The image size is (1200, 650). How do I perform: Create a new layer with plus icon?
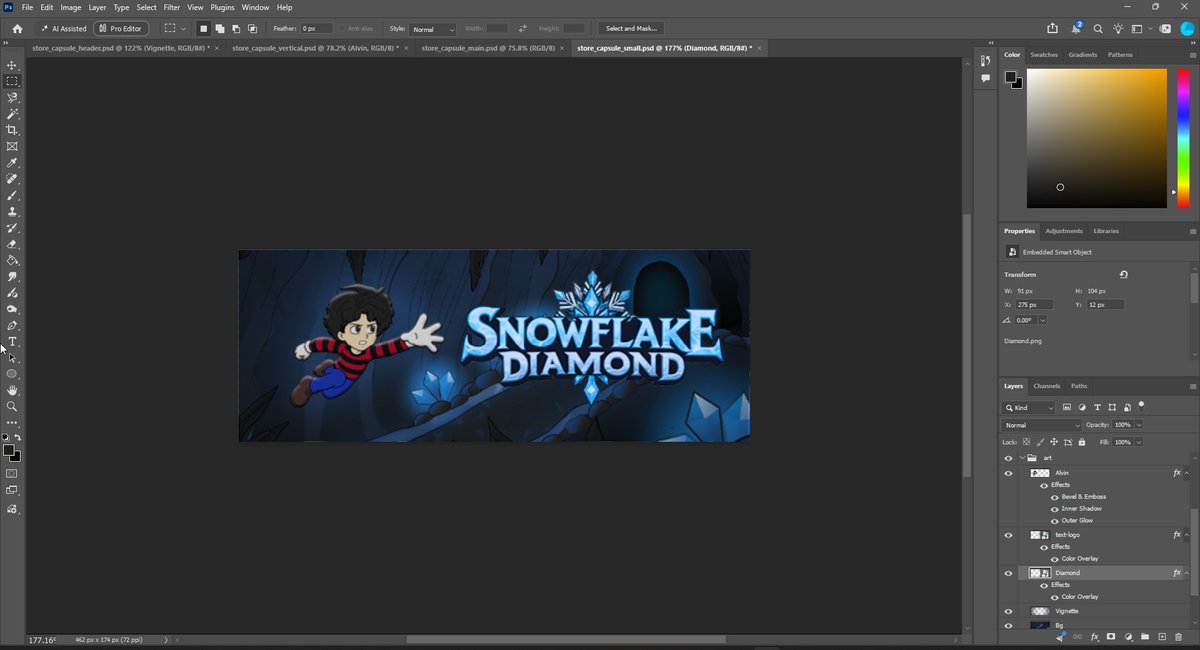[x=1162, y=636]
